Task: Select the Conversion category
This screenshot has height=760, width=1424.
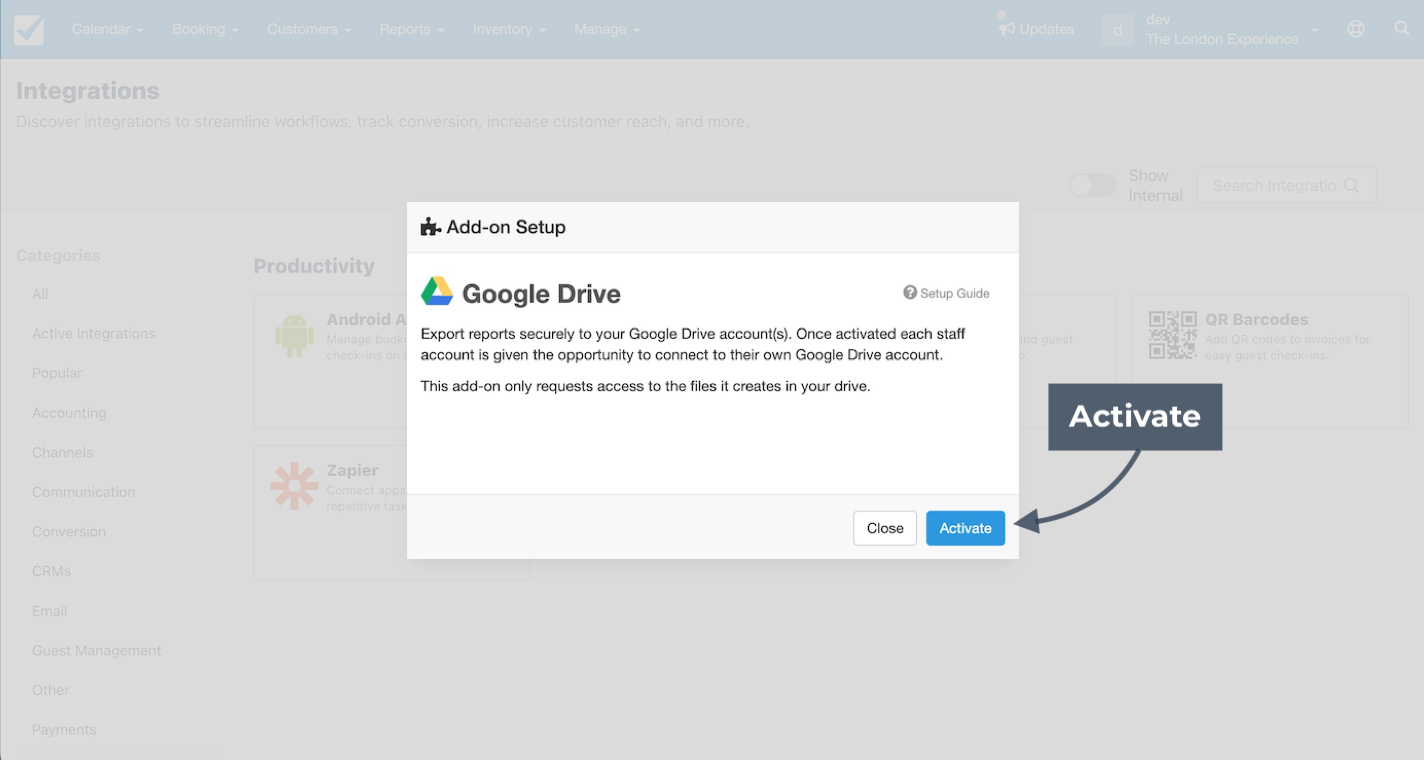Action: click(x=69, y=531)
